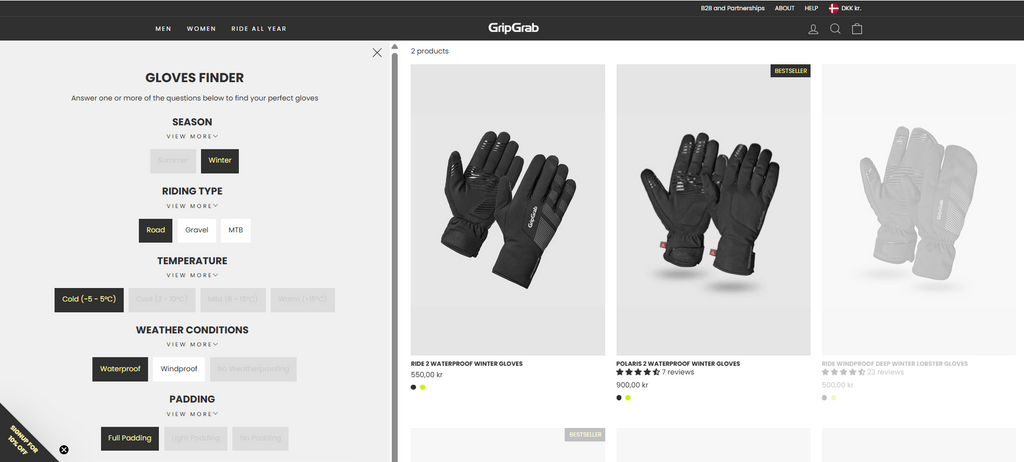Image resolution: width=1024 pixels, height=462 pixels.
Task: Toggle the Summer season filter
Action: [173, 161]
